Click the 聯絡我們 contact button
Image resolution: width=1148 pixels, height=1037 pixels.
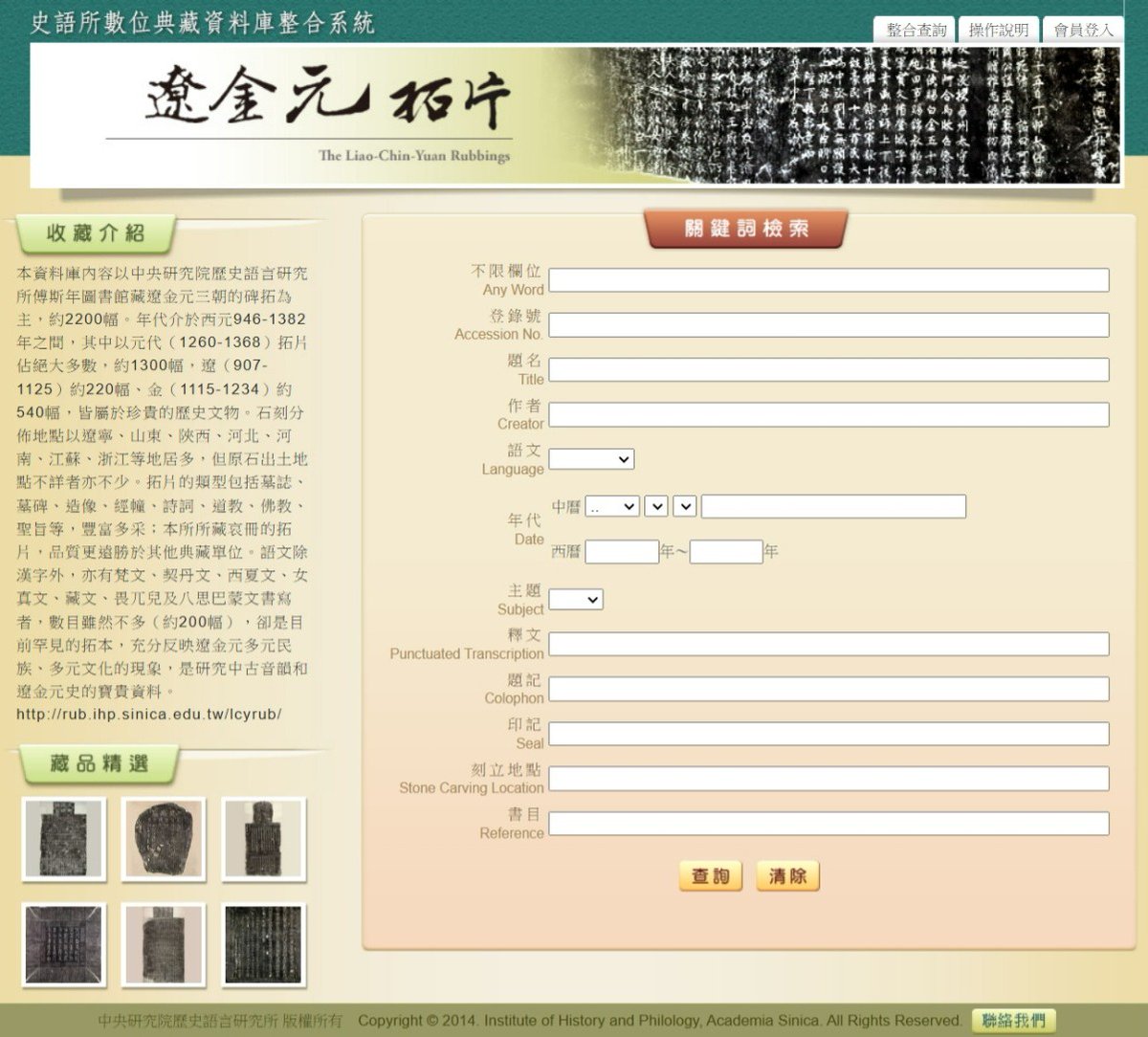1014,1020
